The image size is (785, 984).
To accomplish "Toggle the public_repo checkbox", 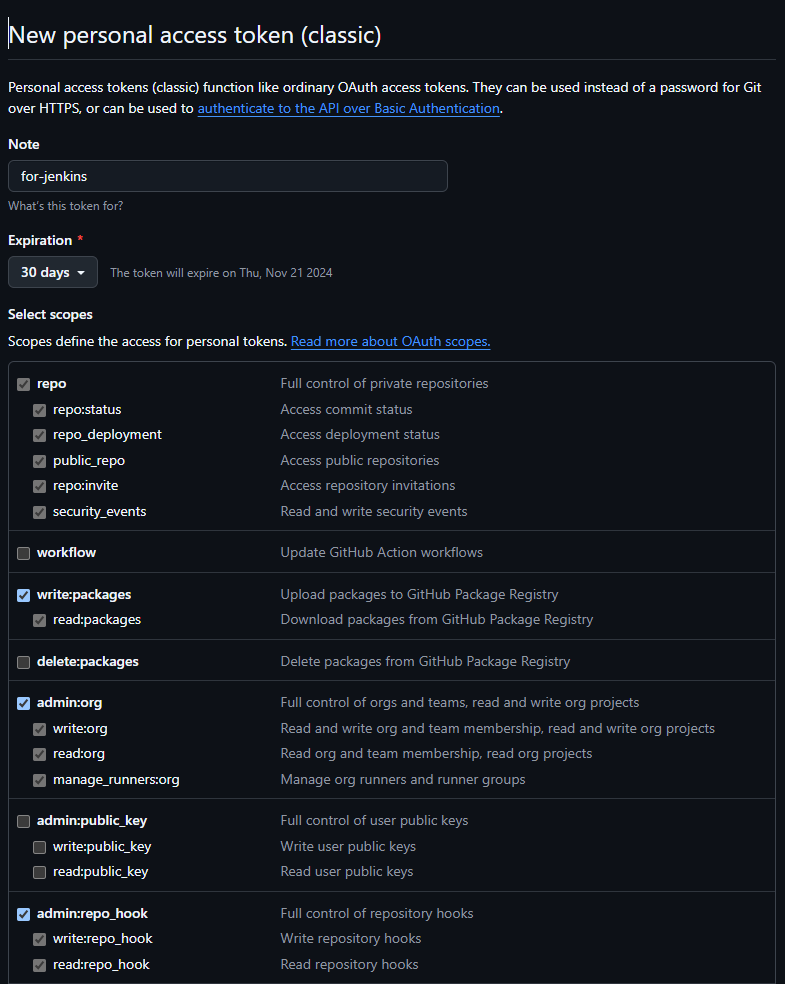I will (40, 461).
